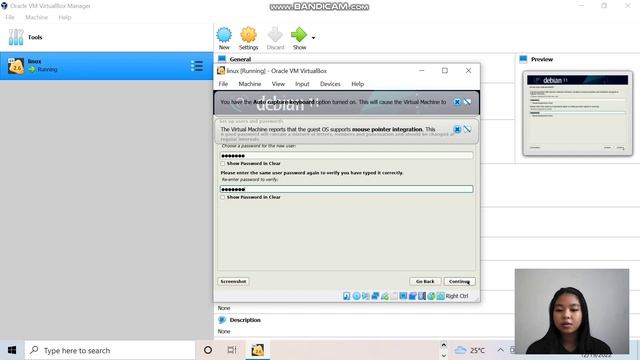Open the Windows Start menu
Image resolution: width=640 pixels, height=360 pixels.
coord(12,350)
